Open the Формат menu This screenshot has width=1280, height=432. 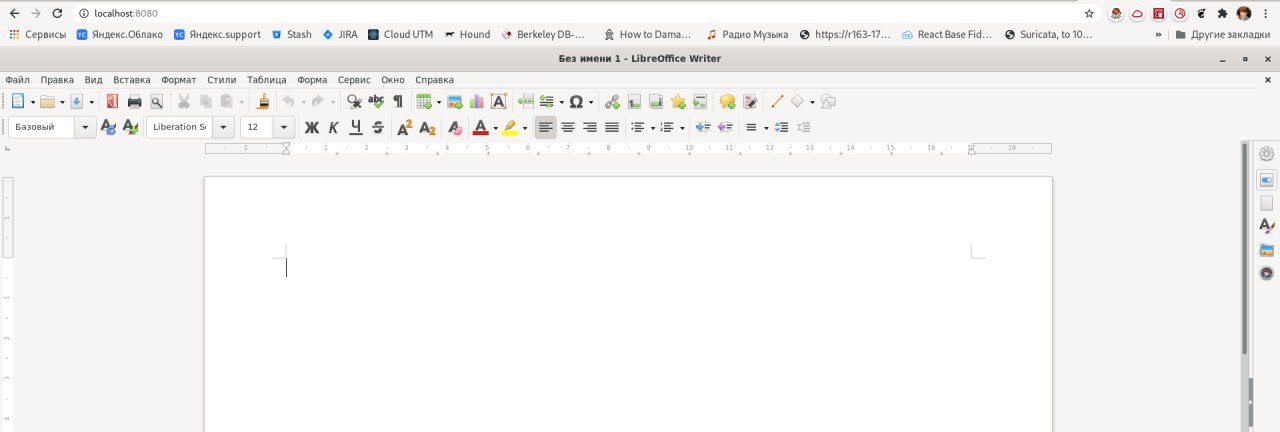coord(179,79)
